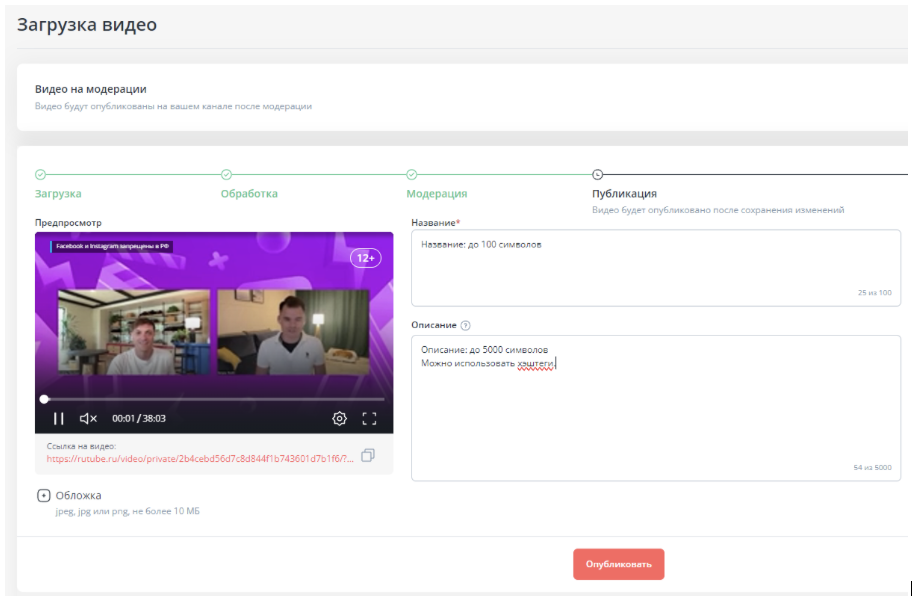Viewport: 912px width, 596px height.
Task: Pause the video preview
Action: point(59,418)
